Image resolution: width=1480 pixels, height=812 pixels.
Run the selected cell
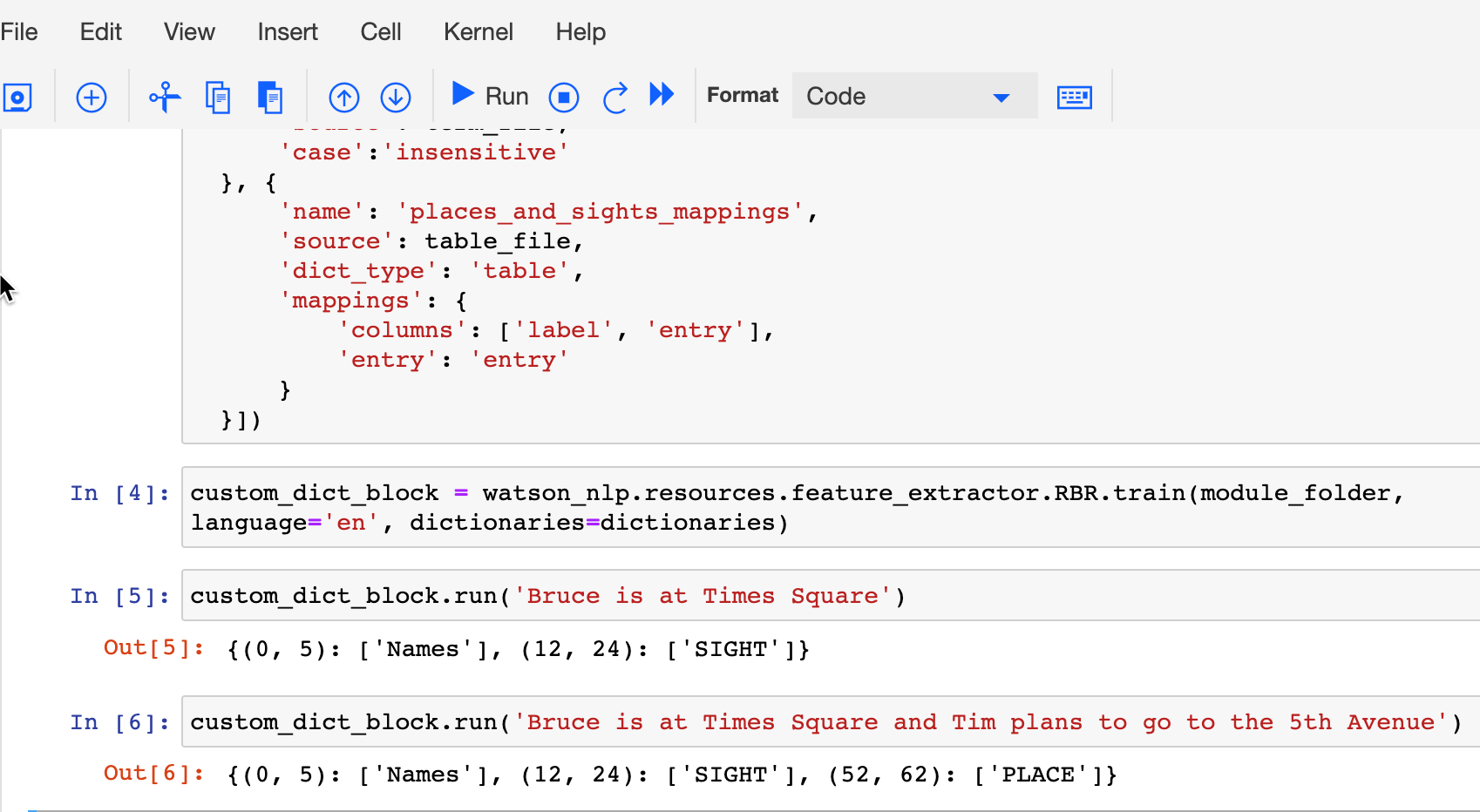pyautogui.click(x=488, y=96)
